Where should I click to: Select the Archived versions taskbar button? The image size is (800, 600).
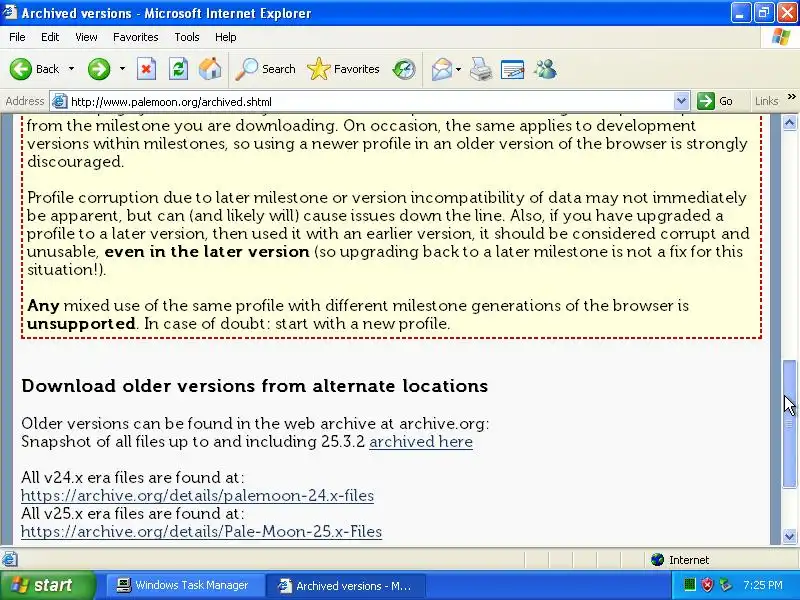pyautogui.click(x=344, y=586)
